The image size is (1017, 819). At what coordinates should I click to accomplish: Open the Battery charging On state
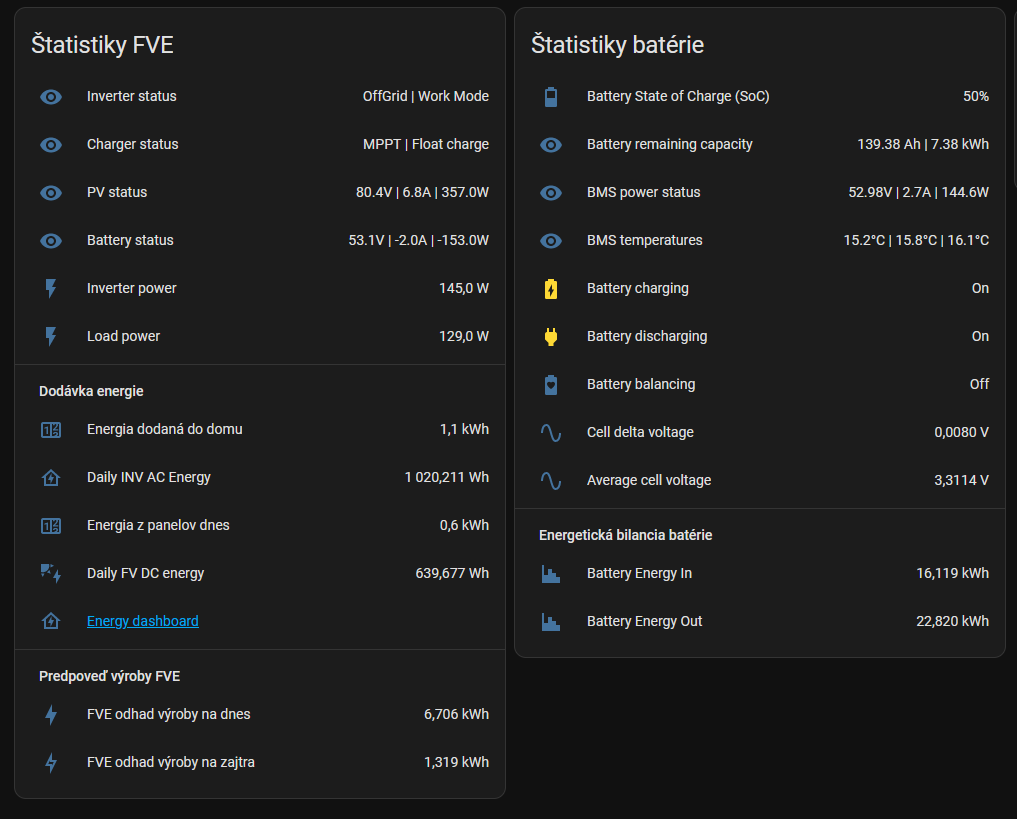pyautogui.click(x=979, y=289)
